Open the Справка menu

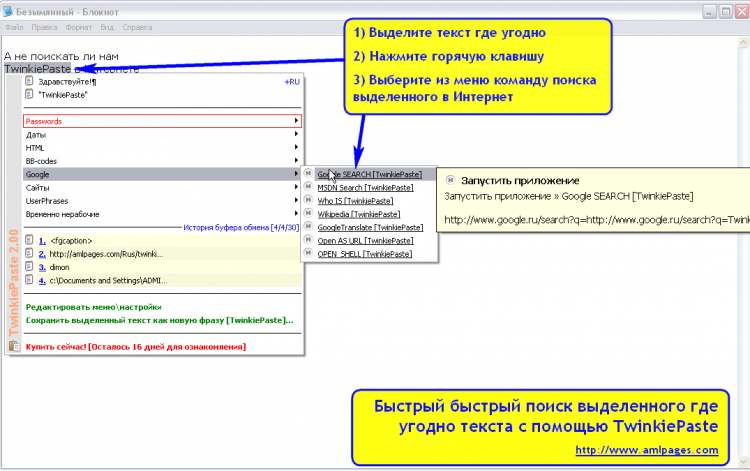[137, 27]
